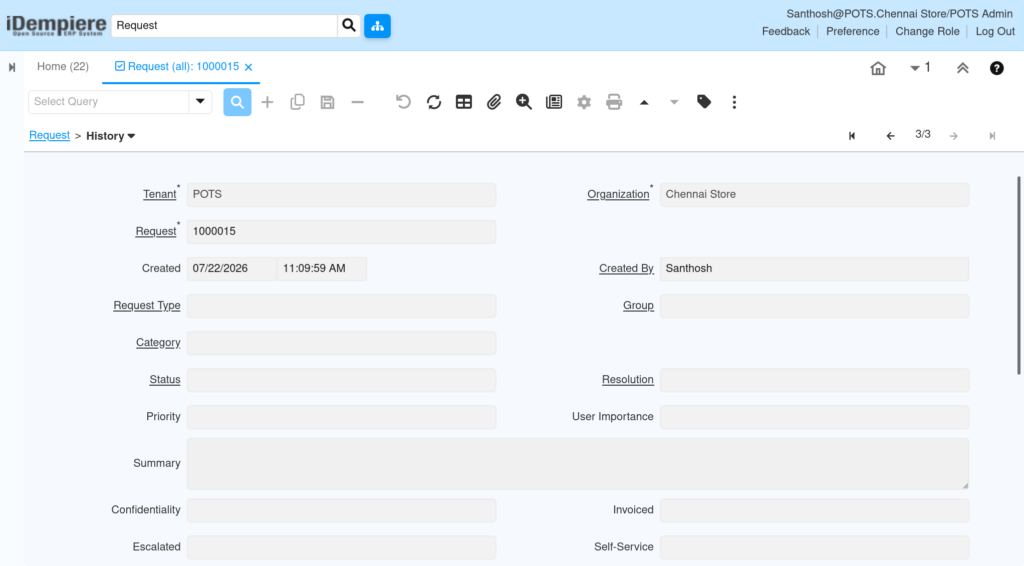Click the Zoom Across icon

pos(524,102)
